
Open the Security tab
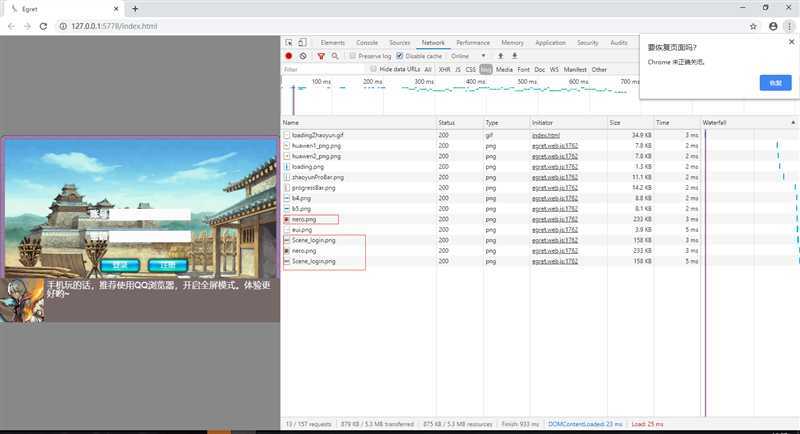coord(588,43)
